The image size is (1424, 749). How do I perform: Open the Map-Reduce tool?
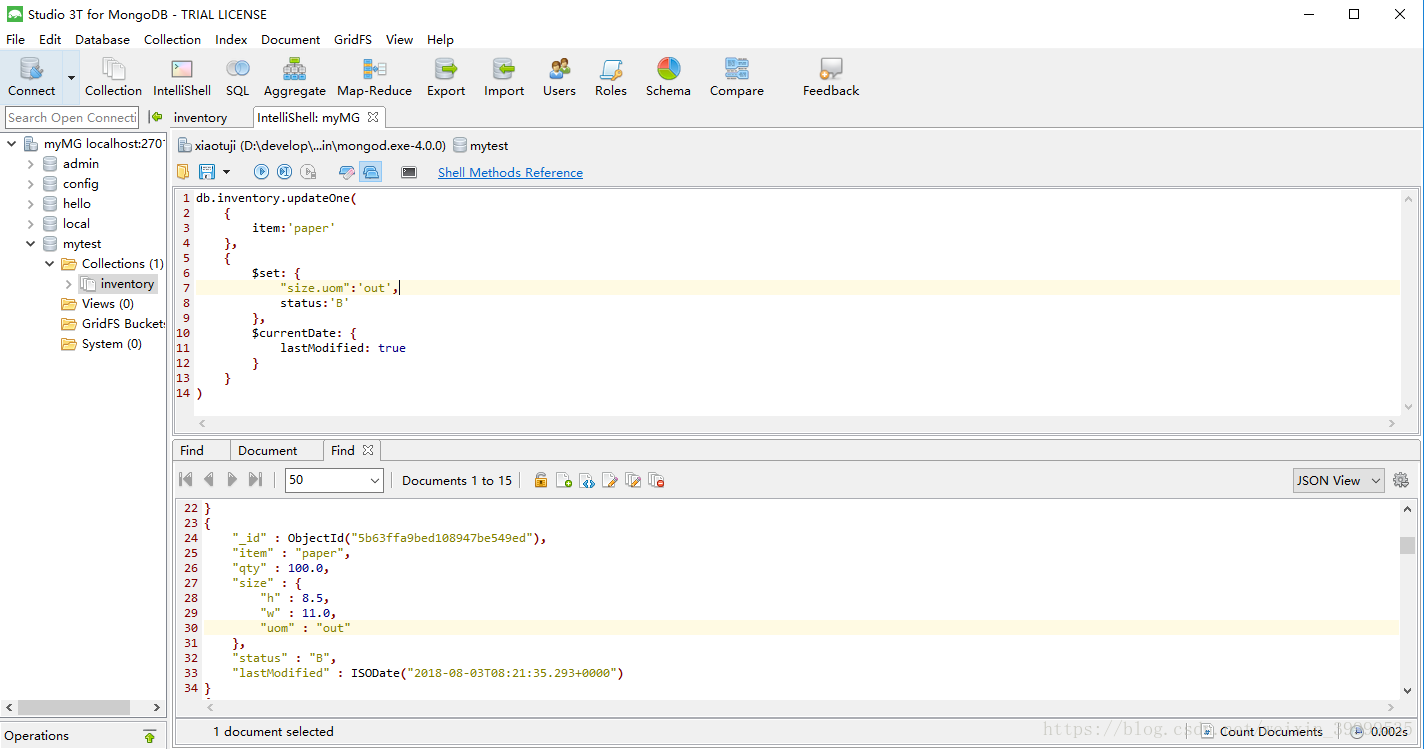pyautogui.click(x=374, y=77)
